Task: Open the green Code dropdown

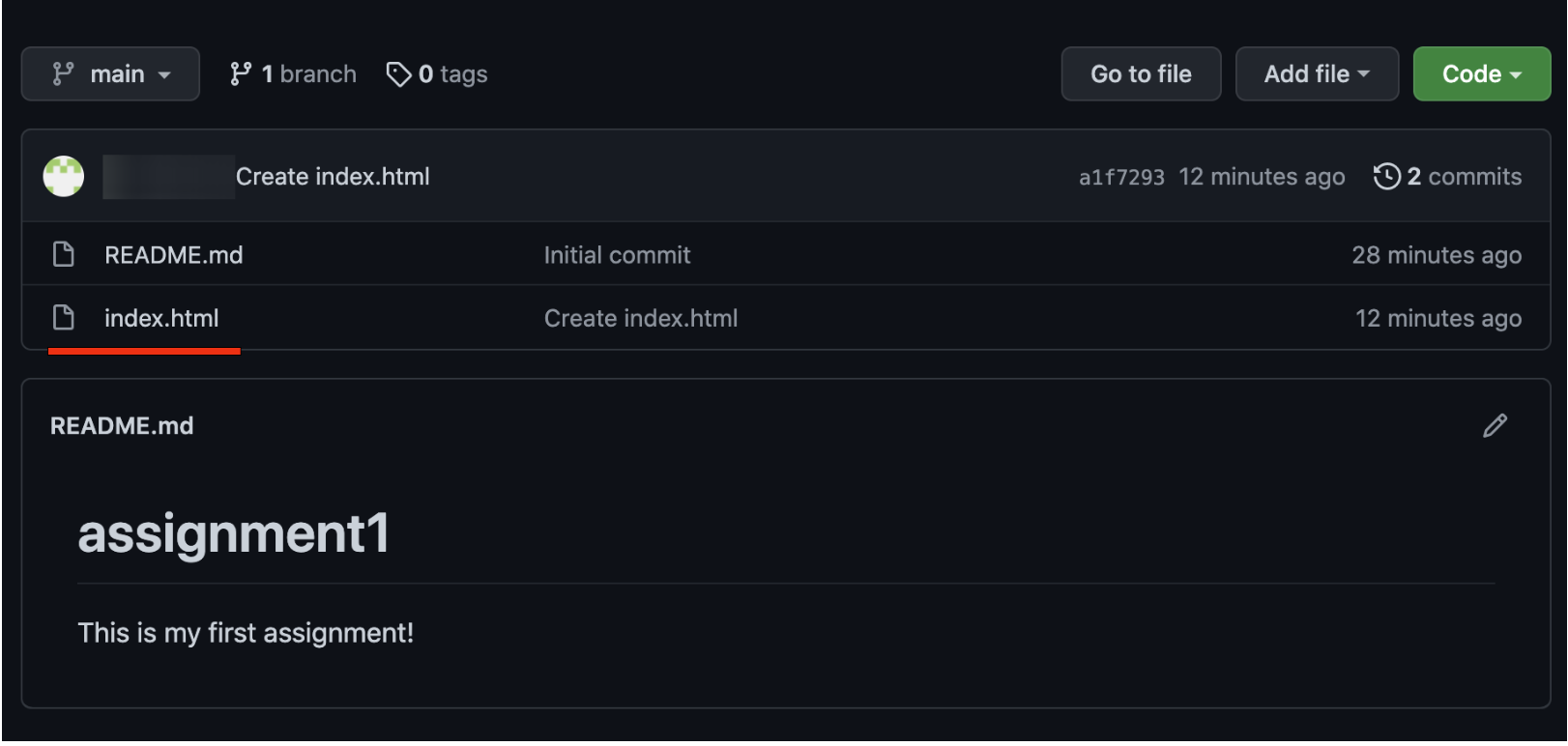Action: [1481, 74]
